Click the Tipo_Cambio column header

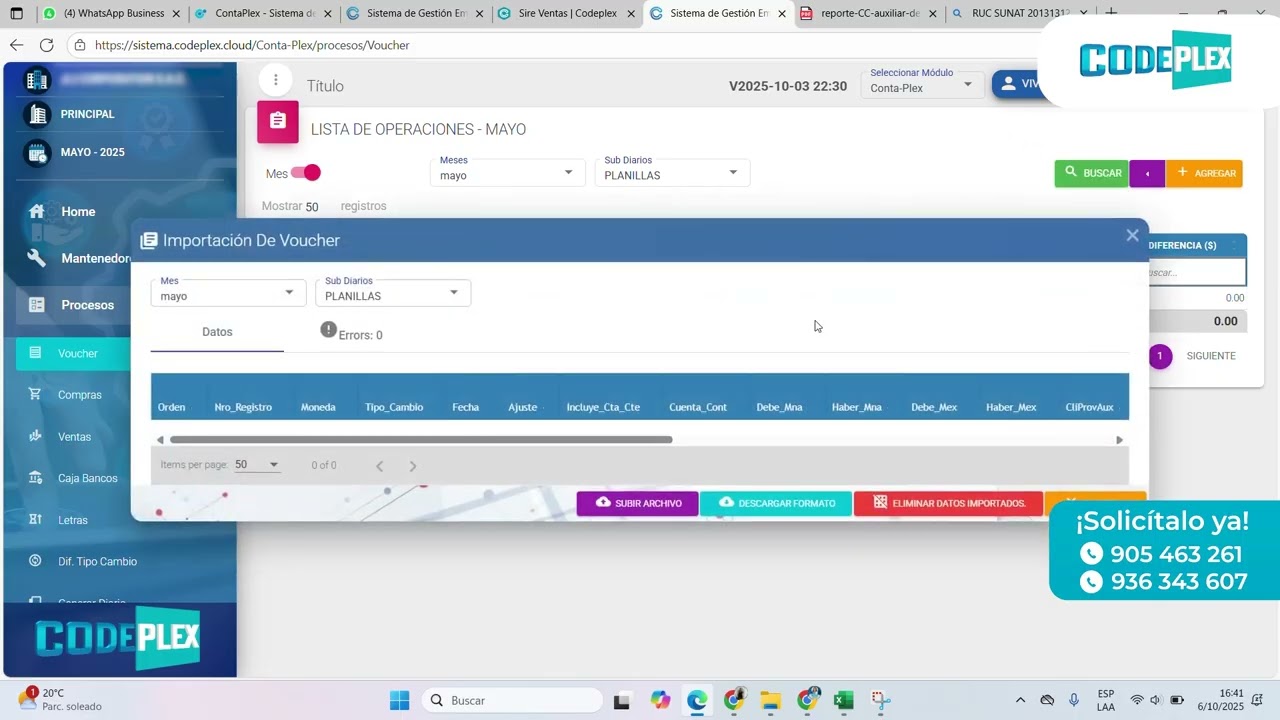tap(394, 407)
